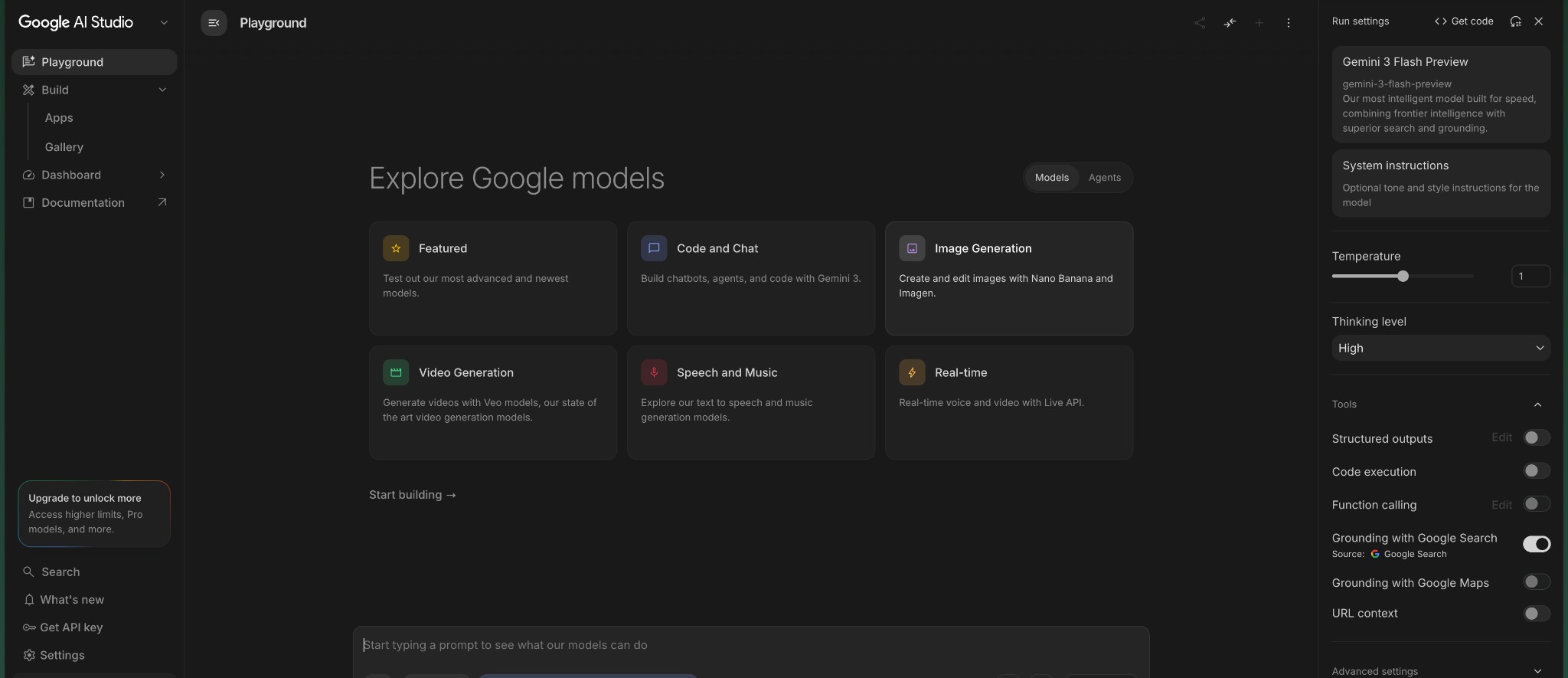Click the compare mode arrows icon
This screenshot has width=1568, height=678.
point(1230,23)
